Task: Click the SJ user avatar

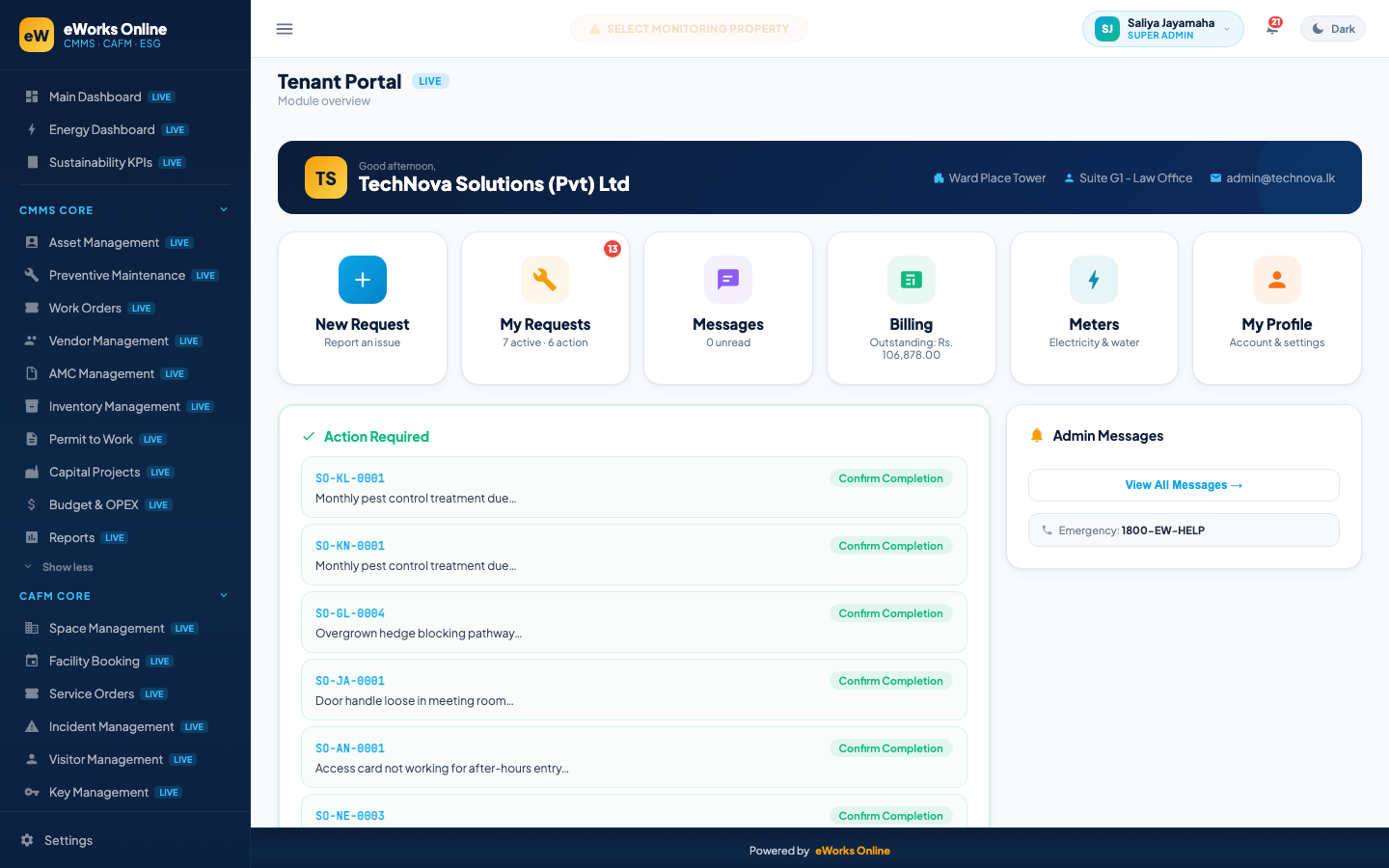Action: tap(1107, 29)
